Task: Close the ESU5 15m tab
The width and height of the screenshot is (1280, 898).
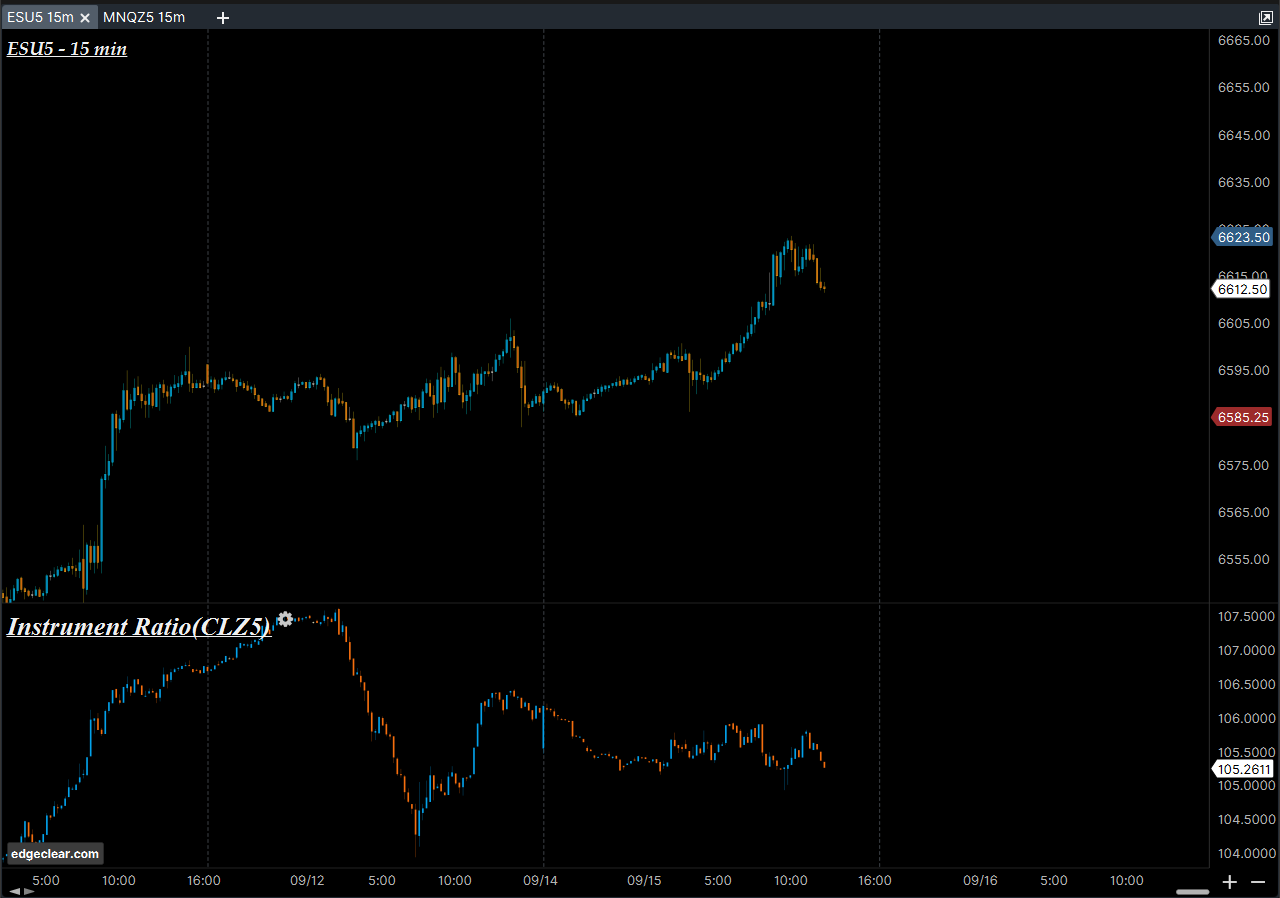Action: point(85,18)
